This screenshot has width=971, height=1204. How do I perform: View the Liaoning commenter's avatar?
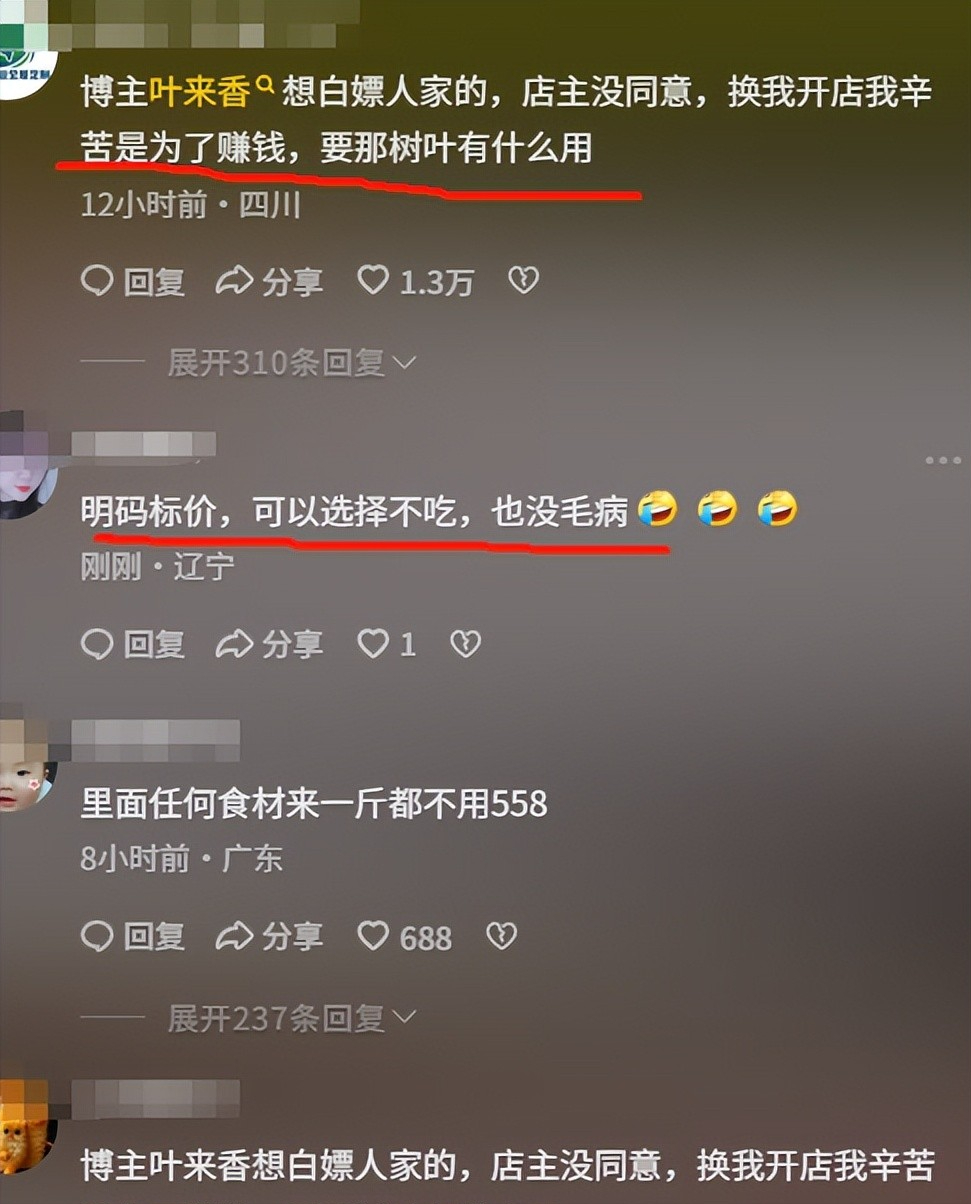[x=28, y=466]
